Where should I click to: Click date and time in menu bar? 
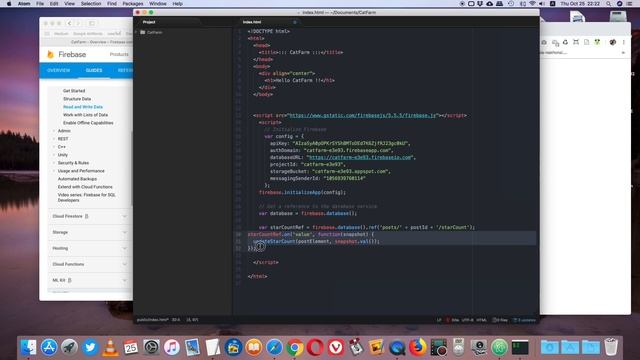coord(580,4)
